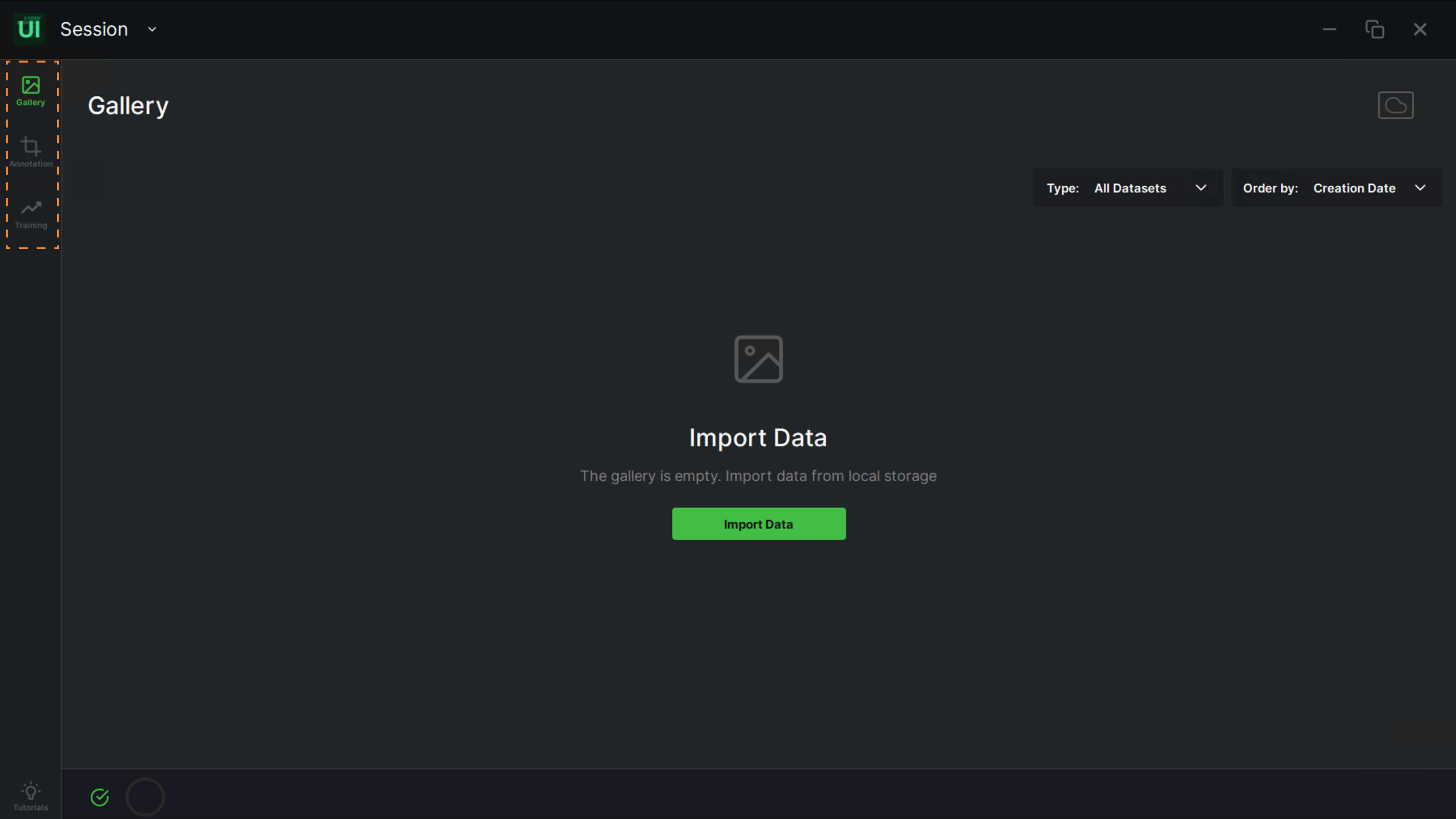Click the Import Data heading text

(757, 438)
